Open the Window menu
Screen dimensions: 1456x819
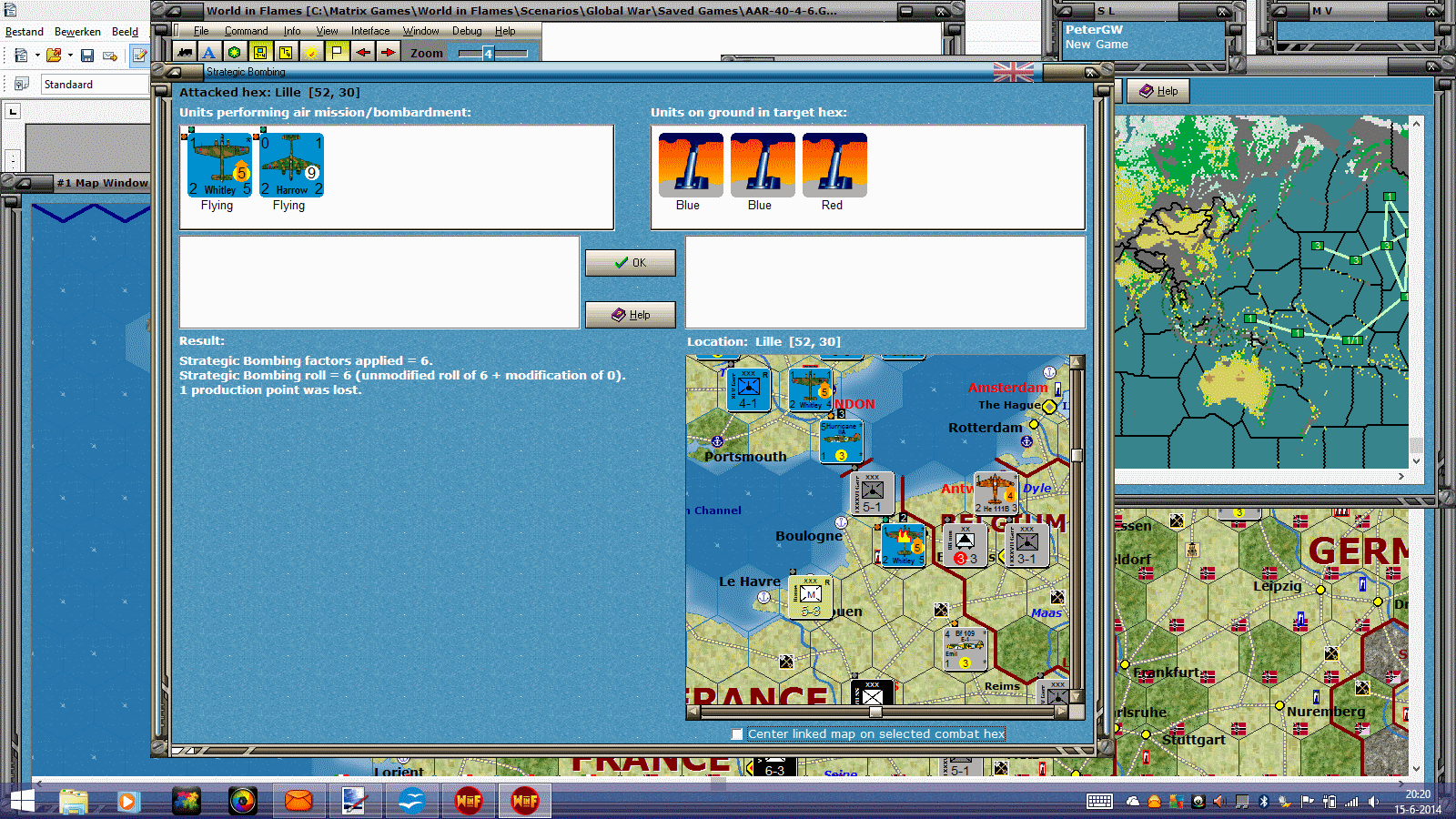tap(421, 31)
